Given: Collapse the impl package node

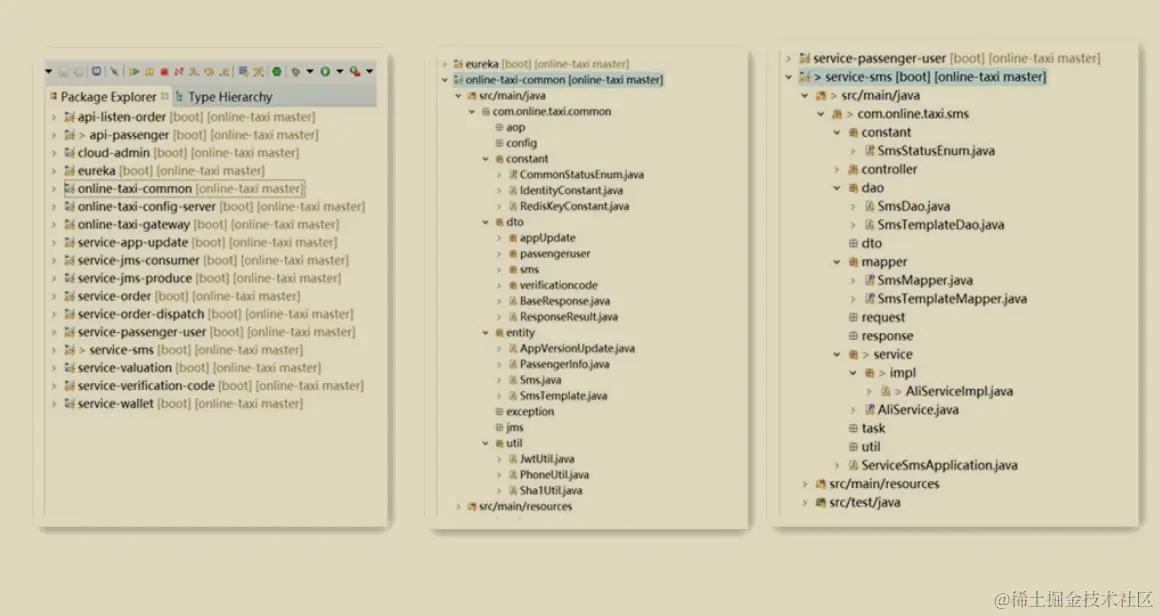Looking at the screenshot, I should 853,373.
